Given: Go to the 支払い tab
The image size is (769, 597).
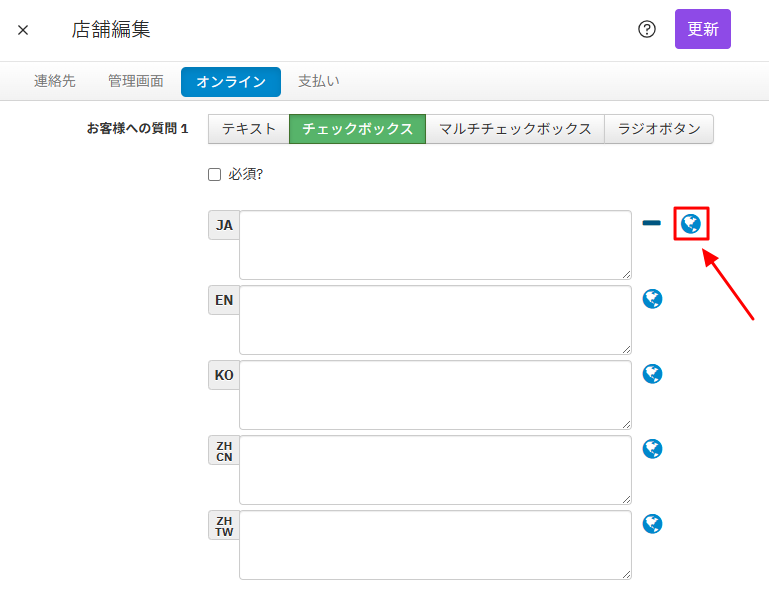Looking at the screenshot, I should click(x=318, y=82).
